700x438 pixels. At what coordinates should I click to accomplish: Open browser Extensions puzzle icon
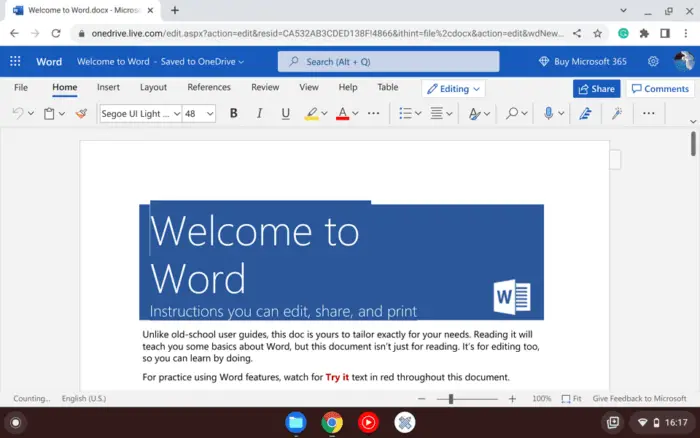click(x=644, y=33)
